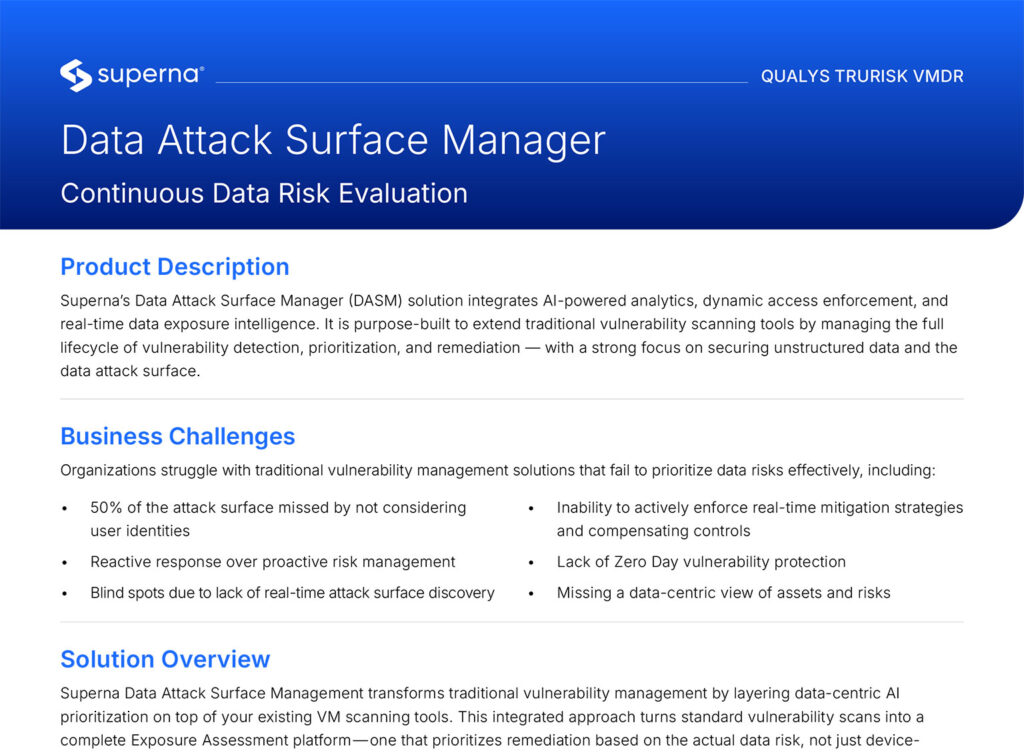This screenshot has height=755, width=1024.
Task: Click the registered trademark symbol beside Superna
Action: pos(204,68)
